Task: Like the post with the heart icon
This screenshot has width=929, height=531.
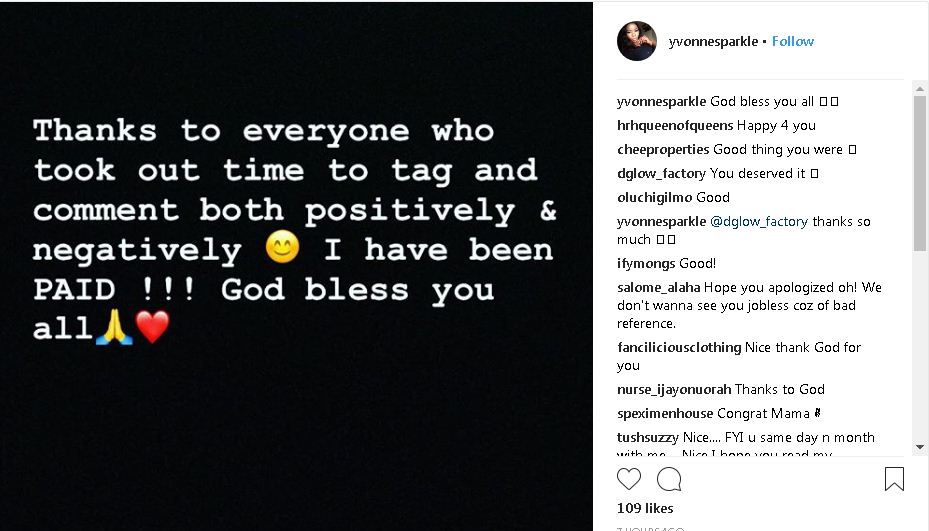Action: pos(629,479)
